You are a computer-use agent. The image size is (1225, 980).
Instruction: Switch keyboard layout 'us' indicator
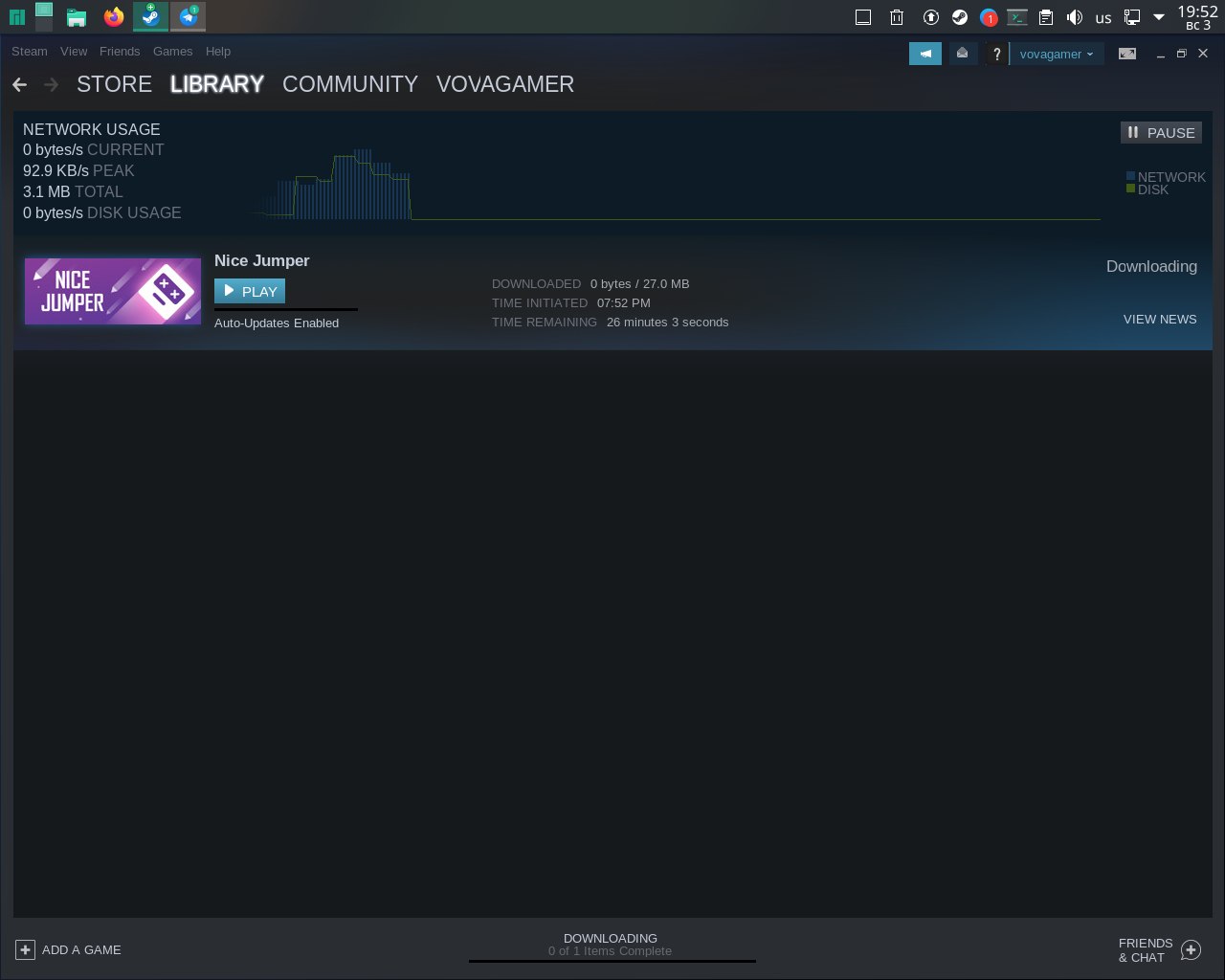coord(1103,17)
